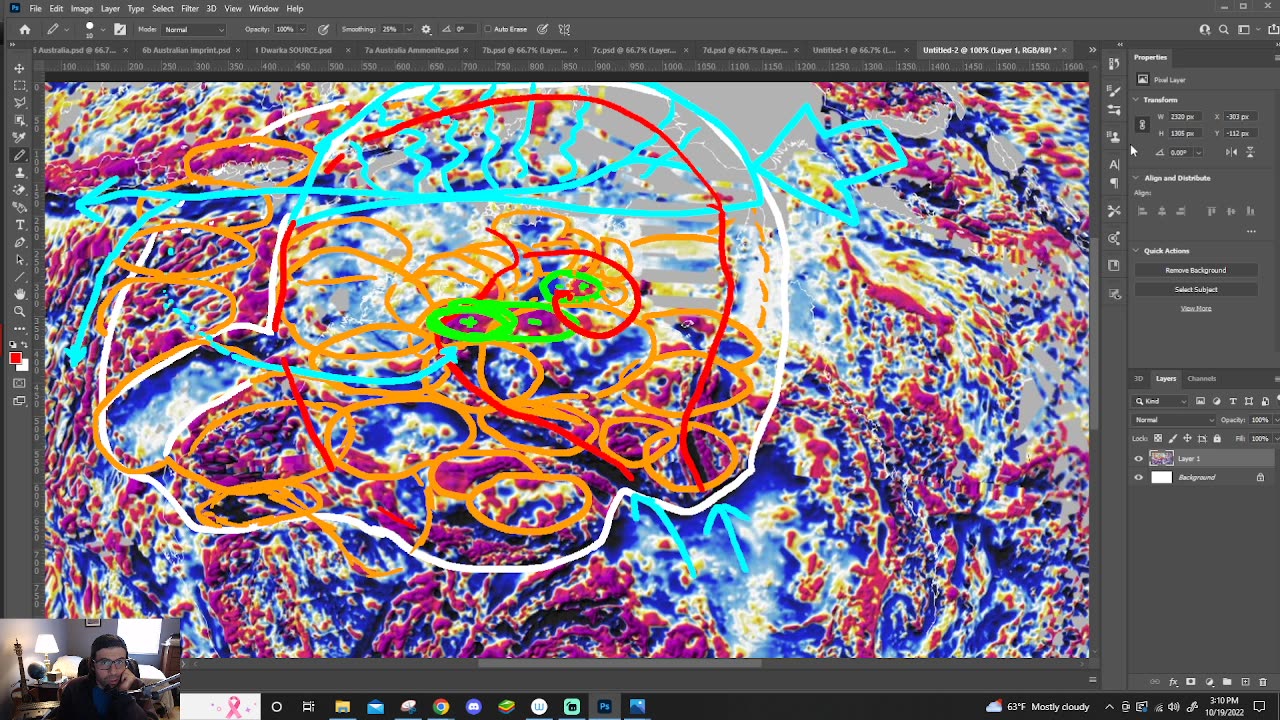Screen dimensions: 1280x720
Task: Select the Eyedropper tool
Action: pos(19,137)
